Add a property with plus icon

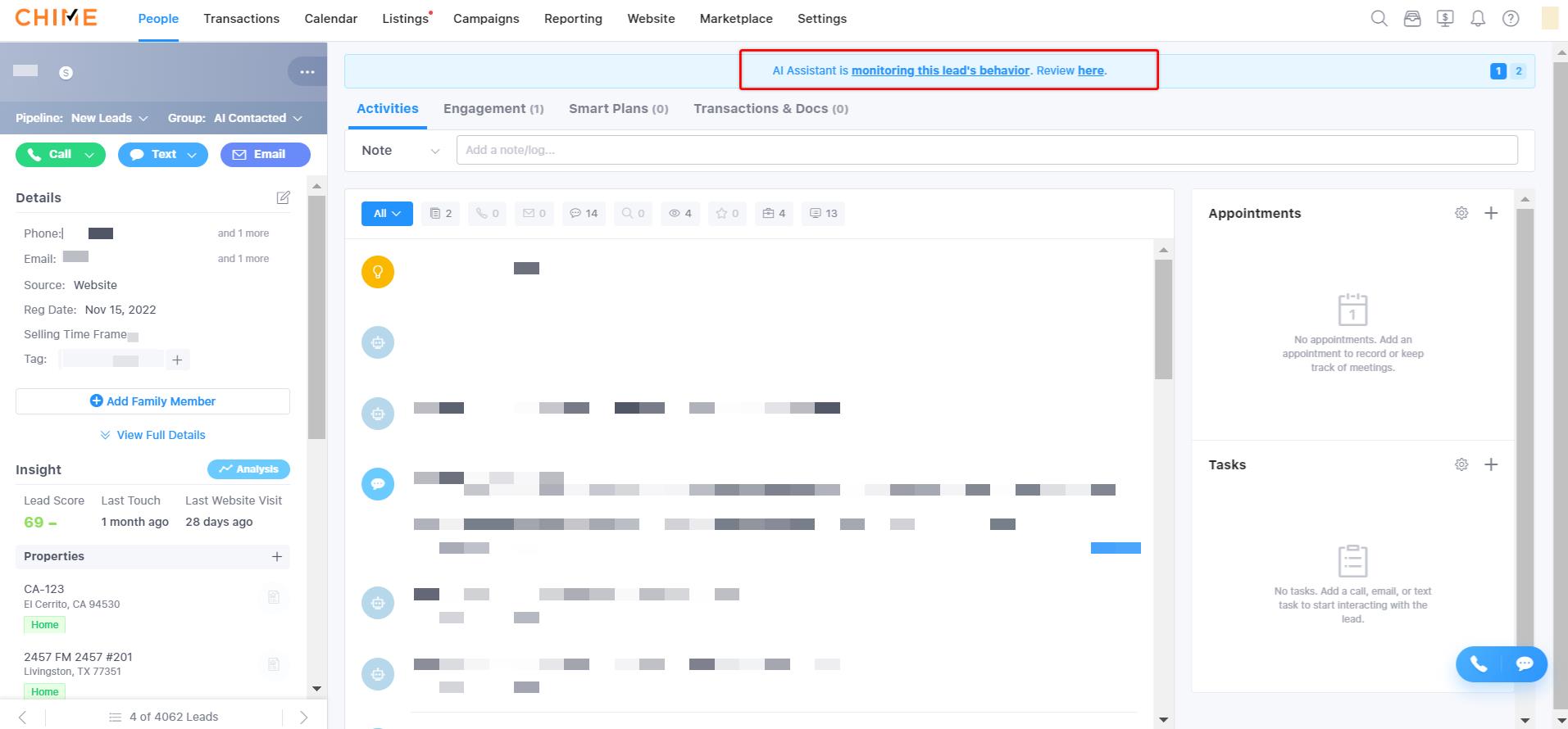277,557
